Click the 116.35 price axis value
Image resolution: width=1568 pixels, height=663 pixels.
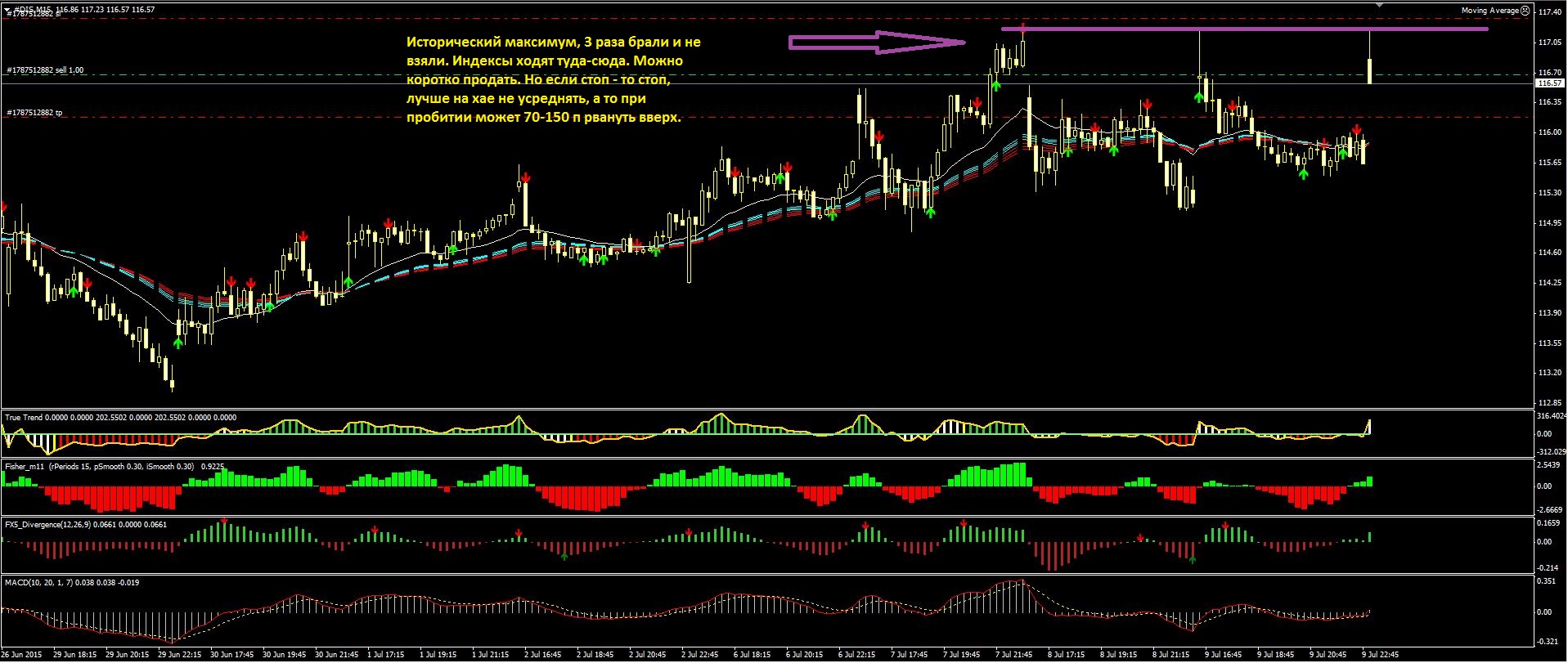1550,102
